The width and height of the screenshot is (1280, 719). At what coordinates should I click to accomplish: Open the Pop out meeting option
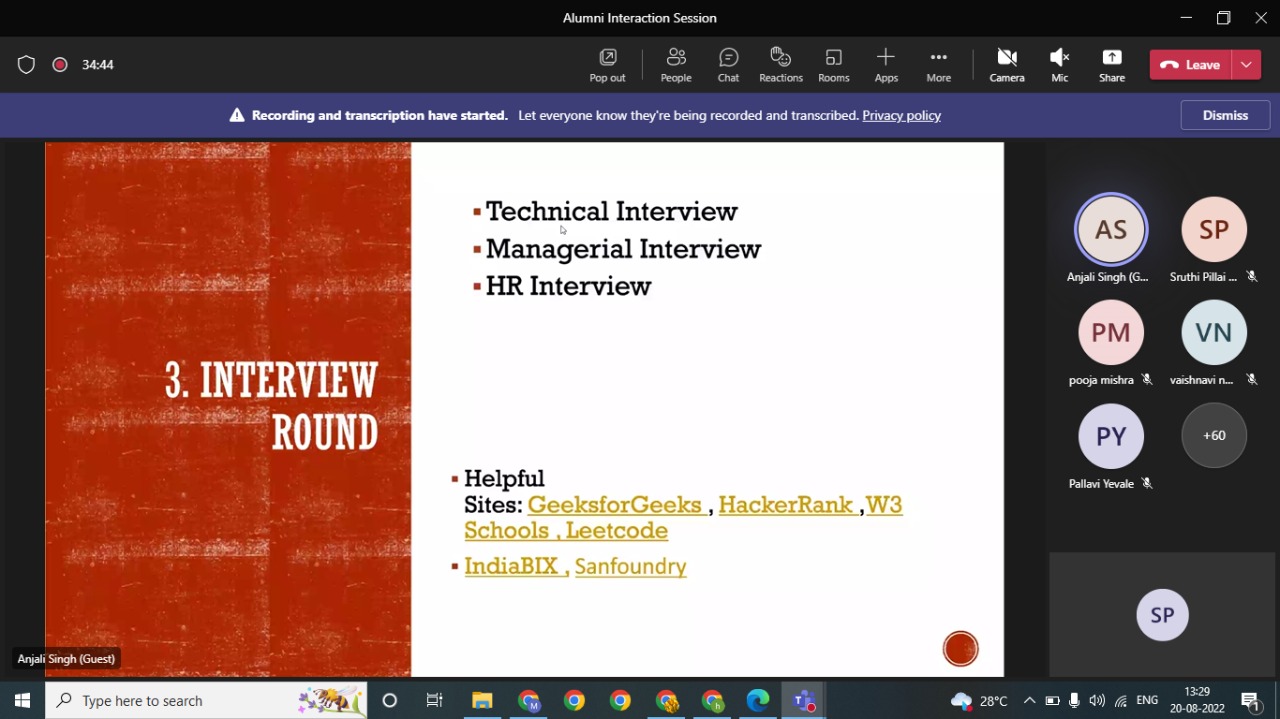(607, 65)
